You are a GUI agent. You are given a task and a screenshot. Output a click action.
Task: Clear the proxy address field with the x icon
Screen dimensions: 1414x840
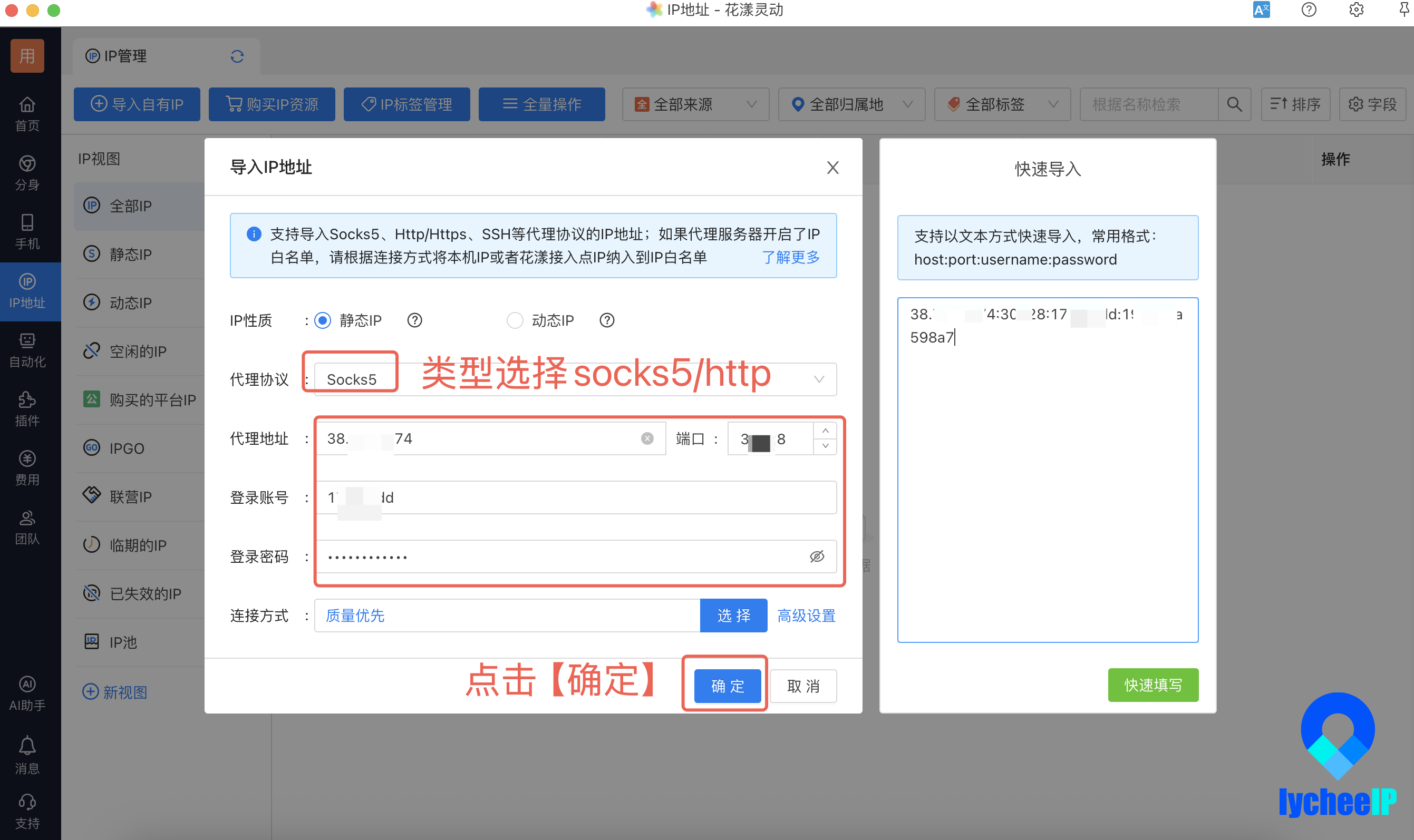647,438
